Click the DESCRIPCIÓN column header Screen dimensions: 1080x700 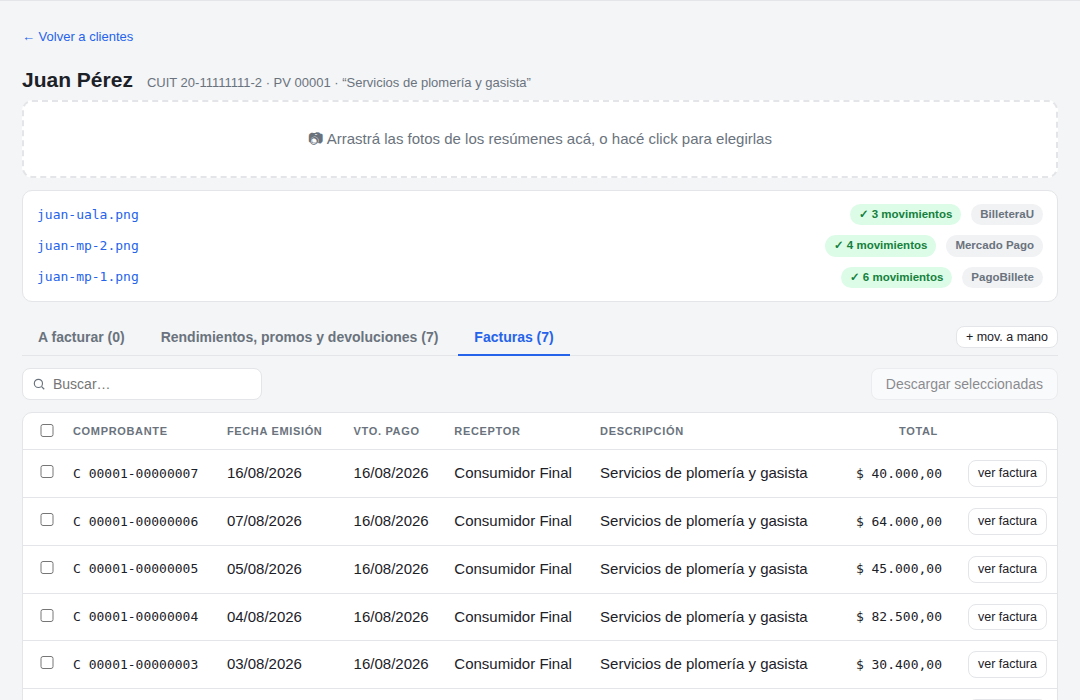(641, 431)
